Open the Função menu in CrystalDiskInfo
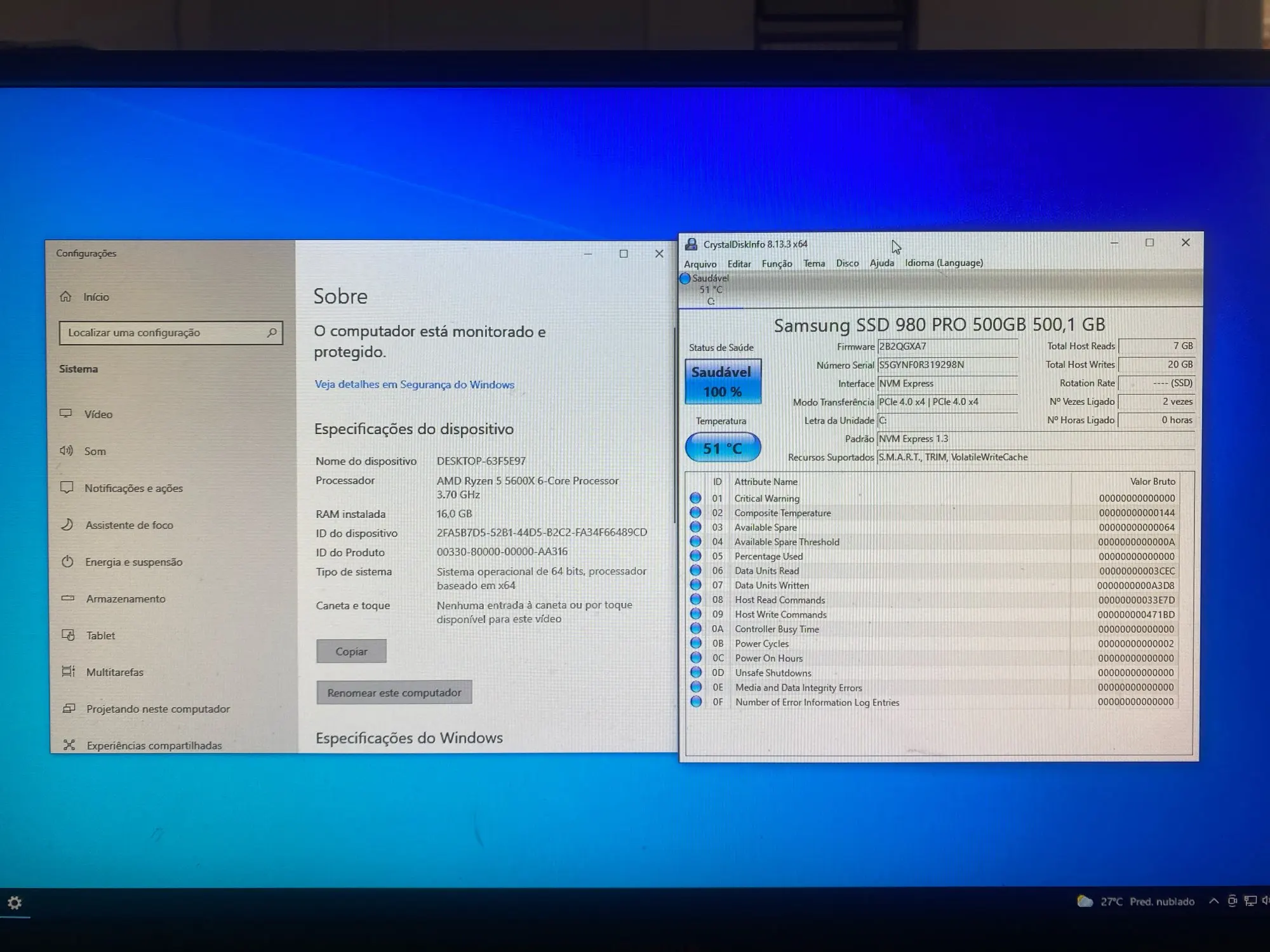Viewport: 1270px width, 952px height. click(777, 263)
